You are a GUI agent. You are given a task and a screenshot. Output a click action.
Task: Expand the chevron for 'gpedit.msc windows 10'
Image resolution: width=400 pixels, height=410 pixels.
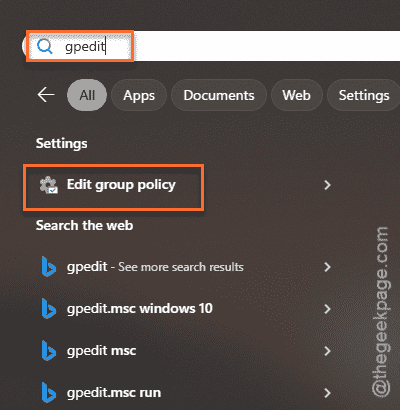coord(327,309)
